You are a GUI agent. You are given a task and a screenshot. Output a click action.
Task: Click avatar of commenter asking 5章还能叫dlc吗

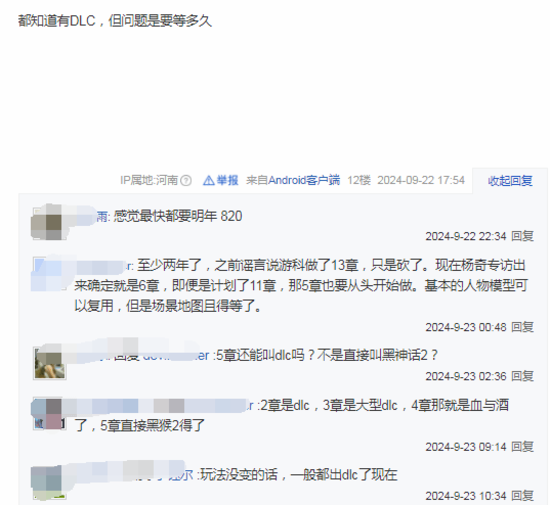click(49, 363)
